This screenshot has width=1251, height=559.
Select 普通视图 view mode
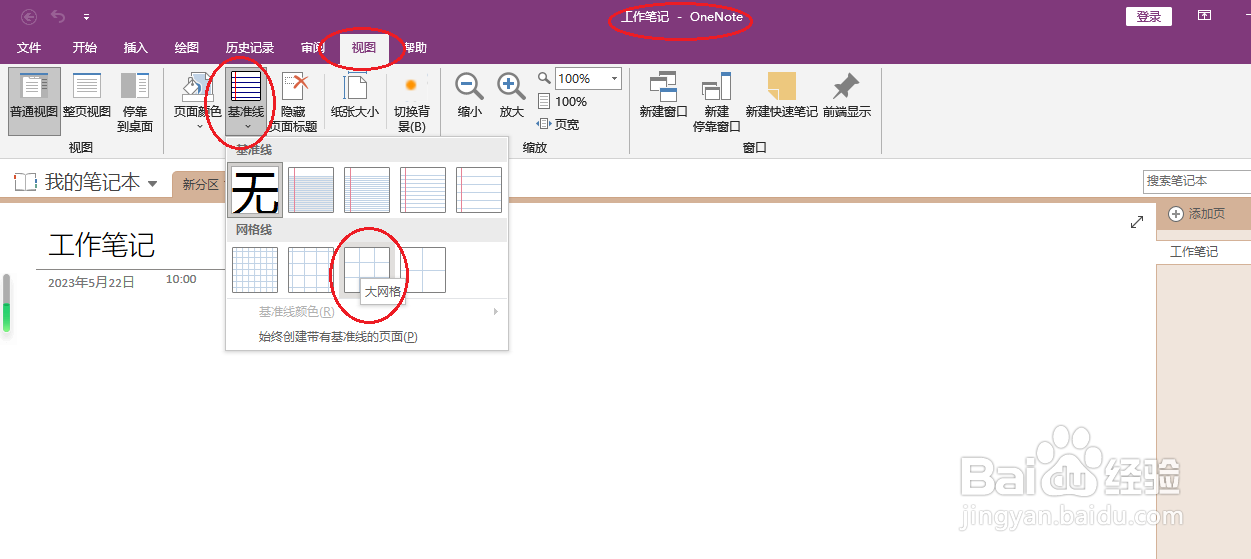(34, 101)
